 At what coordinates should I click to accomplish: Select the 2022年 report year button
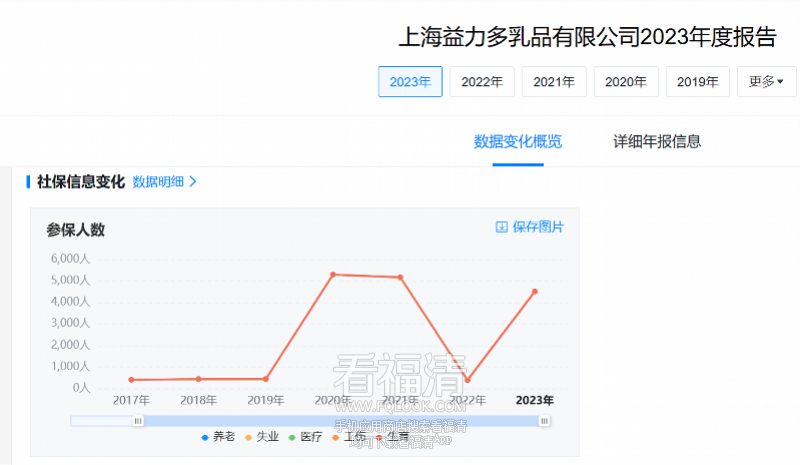point(482,82)
